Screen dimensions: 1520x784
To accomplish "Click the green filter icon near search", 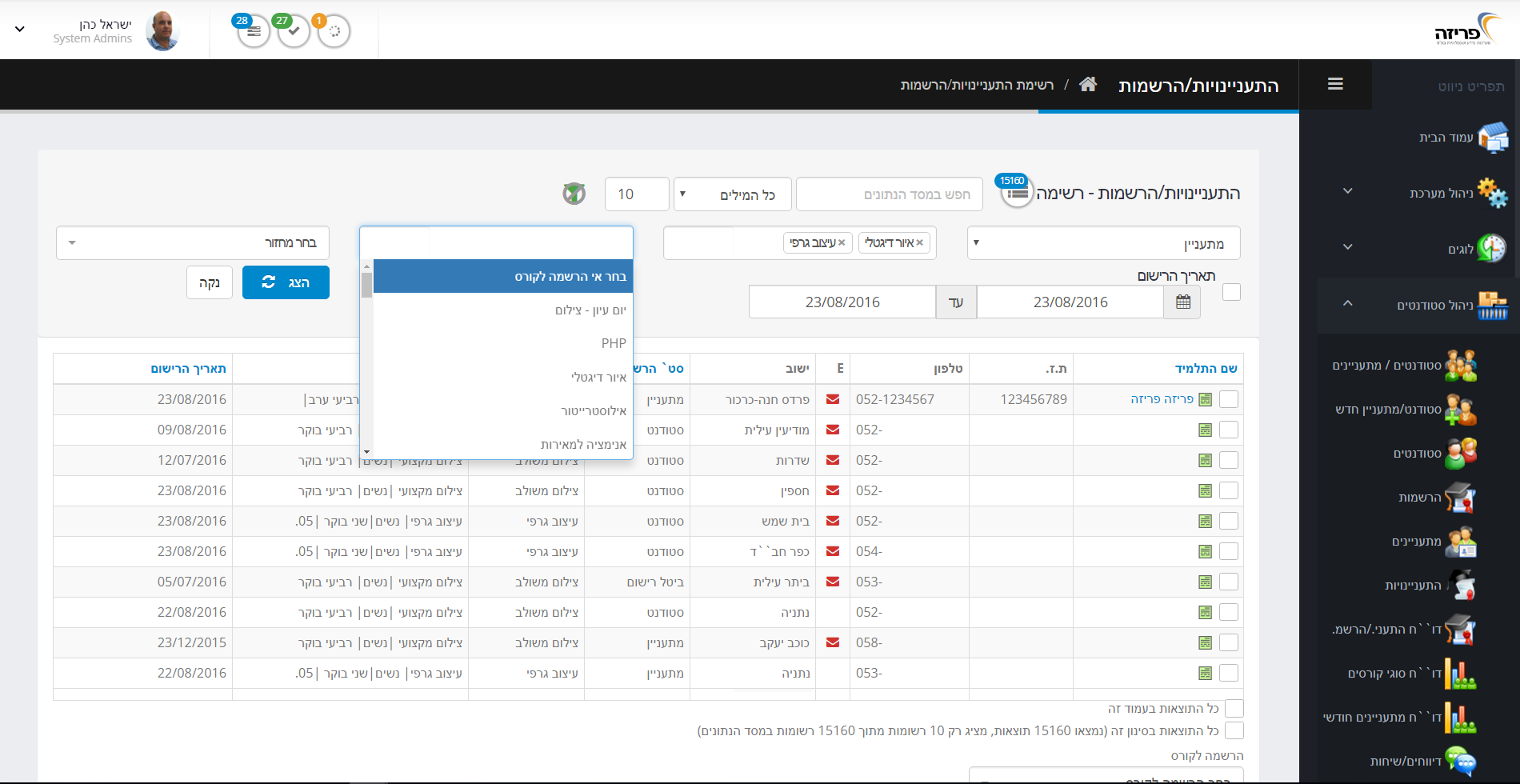I will click(x=574, y=194).
